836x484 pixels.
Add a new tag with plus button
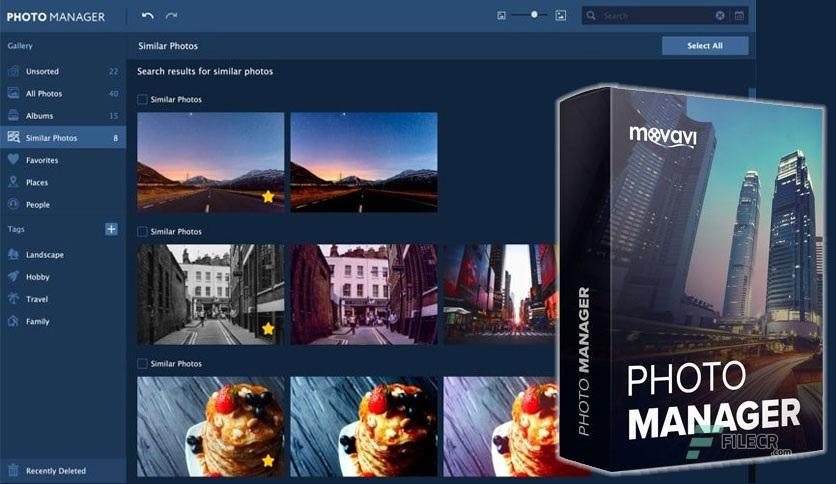click(111, 229)
